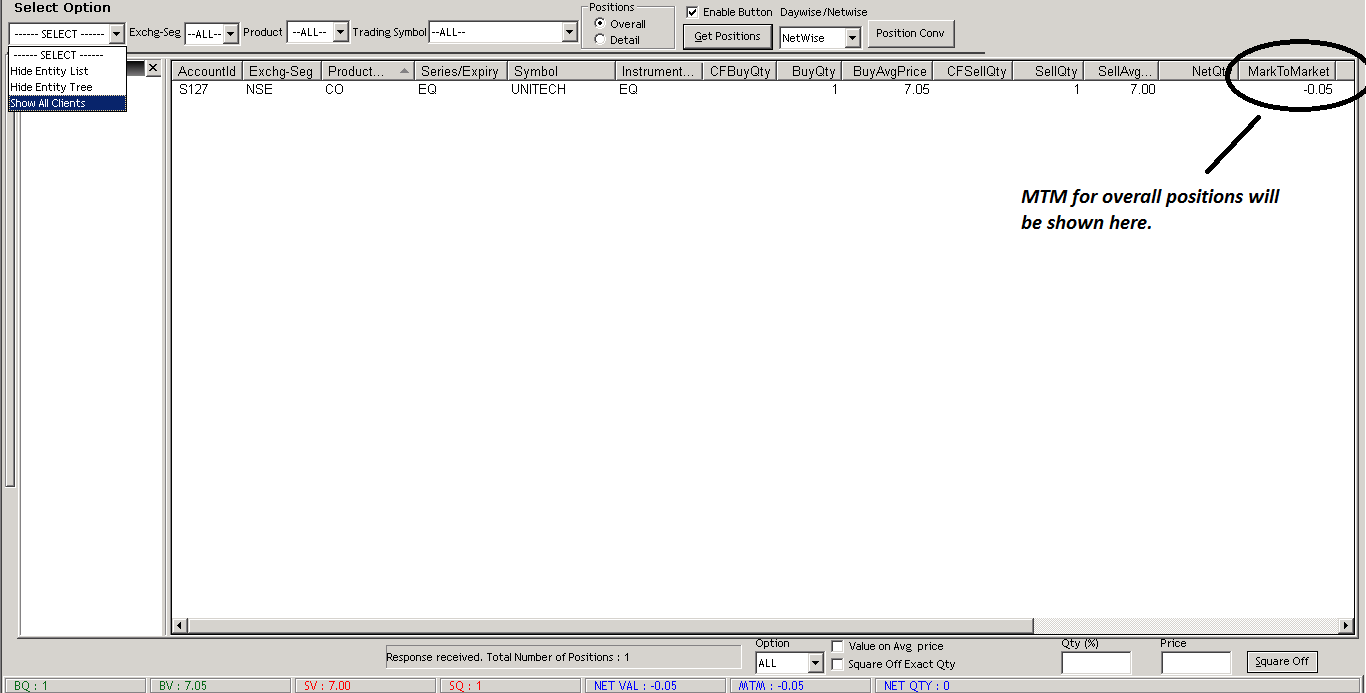Toggle the Enable Button checkbox

[x=692, y=12]
